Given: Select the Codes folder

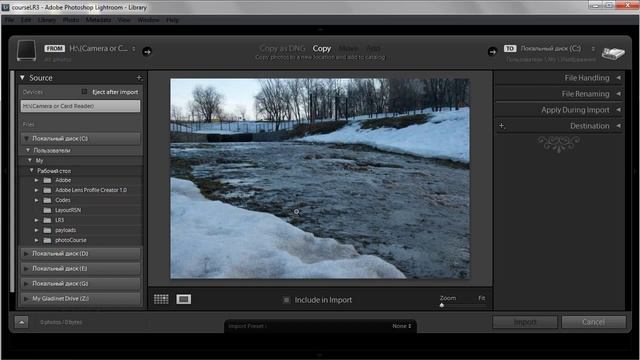Looking at the screenshot, I should click(x=62, y=200).
